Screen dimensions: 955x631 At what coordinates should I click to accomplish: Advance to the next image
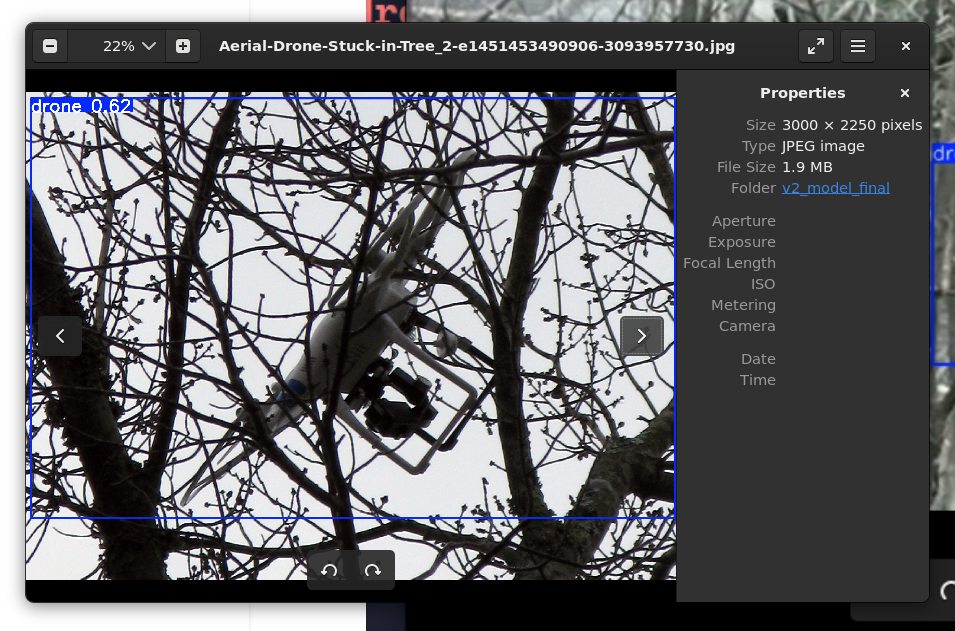641,336
